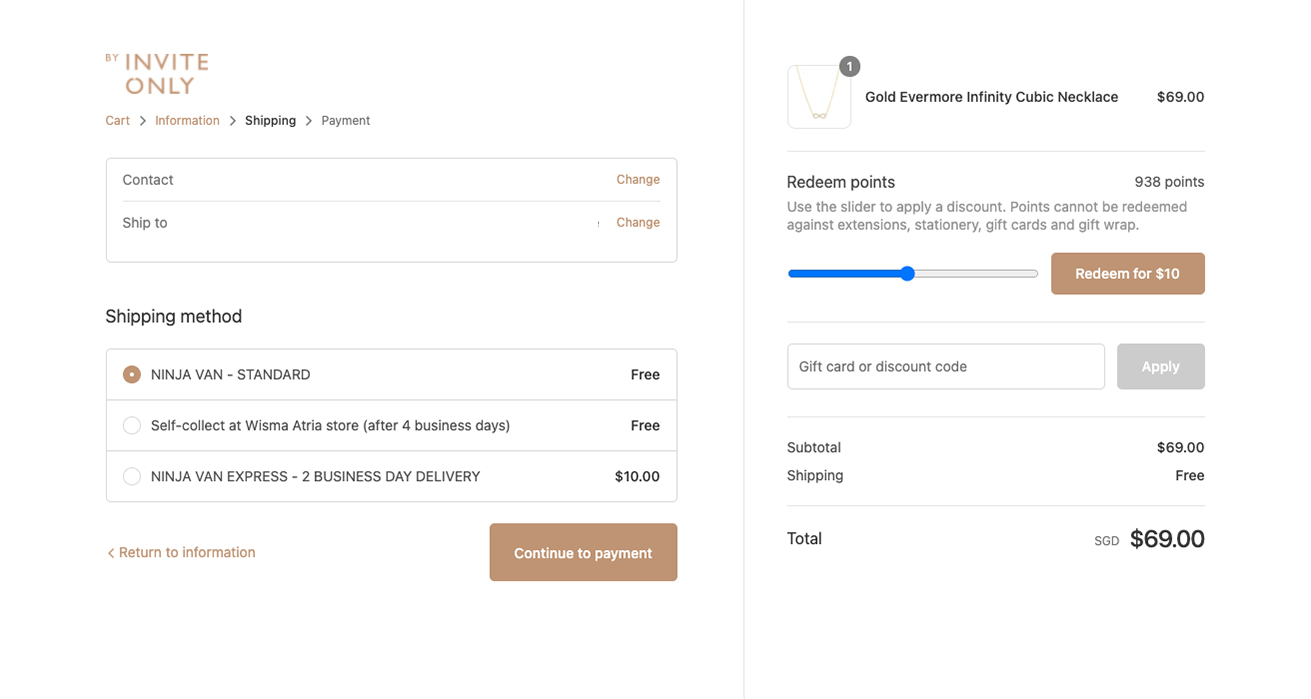Screen dimensions: 1311x699
Task: Click the Shipping breadcrumb step
Action: coord(270,121)
